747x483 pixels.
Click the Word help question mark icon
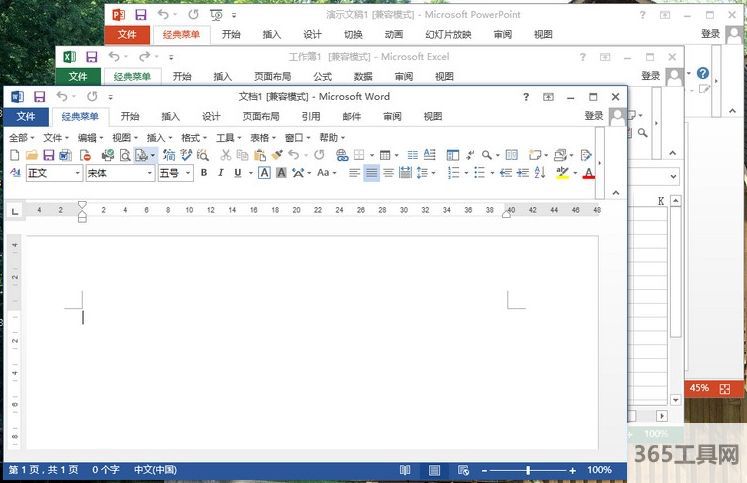(x=526, y=97)
